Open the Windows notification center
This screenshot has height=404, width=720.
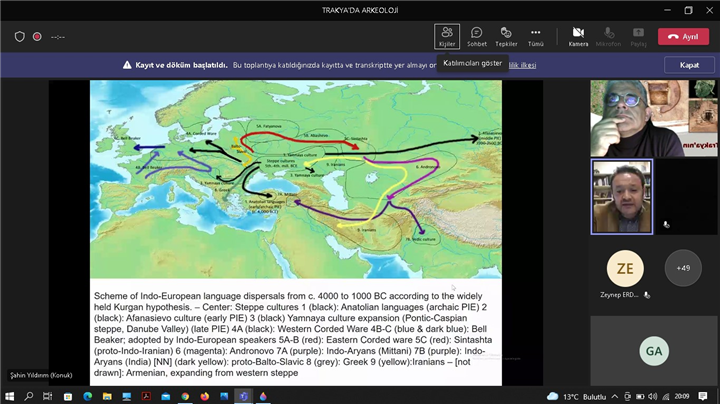point(703,396)
